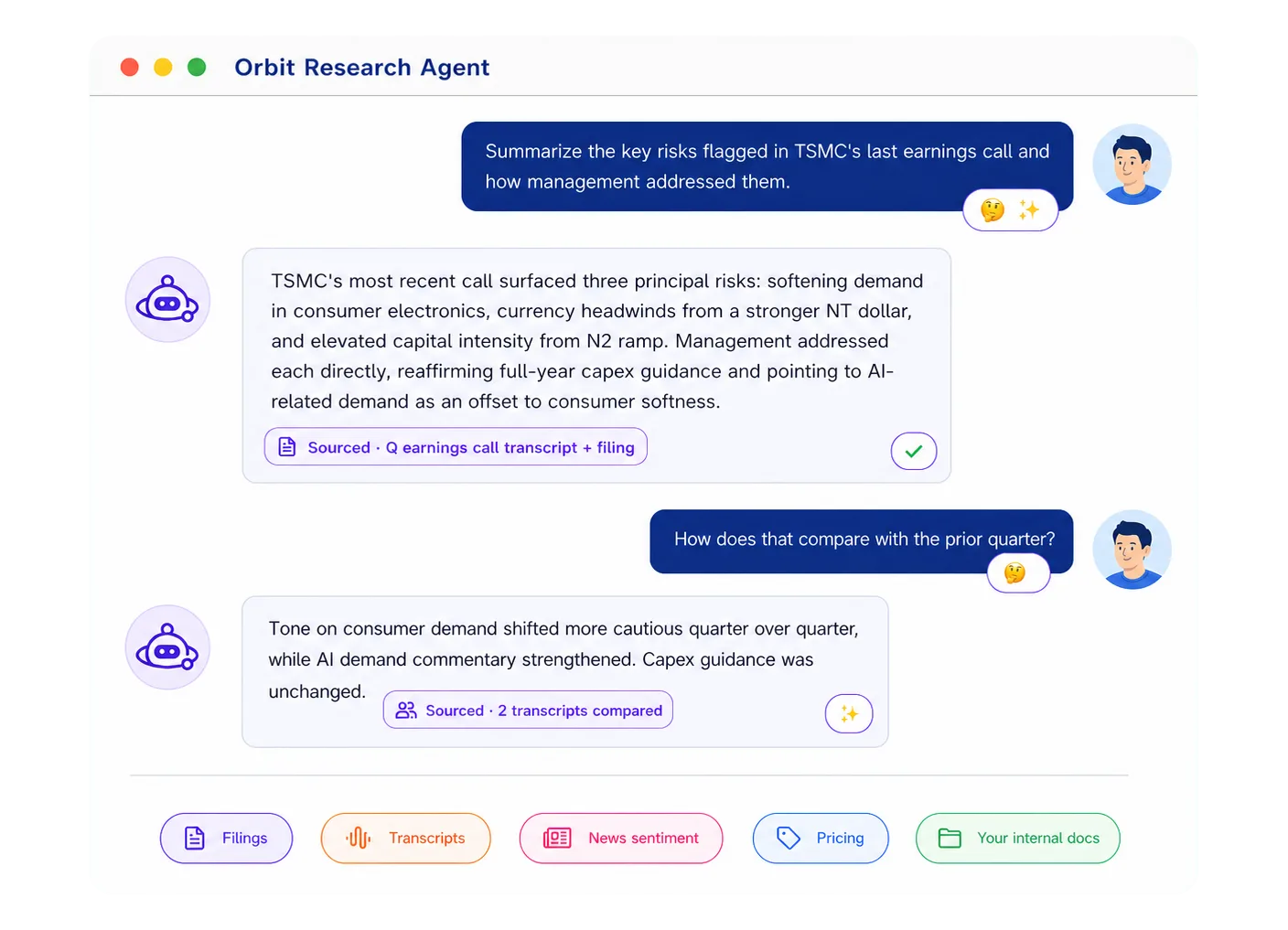Enable the News sentiment source
The height and width of the screenshot is (930, 1288).
click(x=621, y=839)
